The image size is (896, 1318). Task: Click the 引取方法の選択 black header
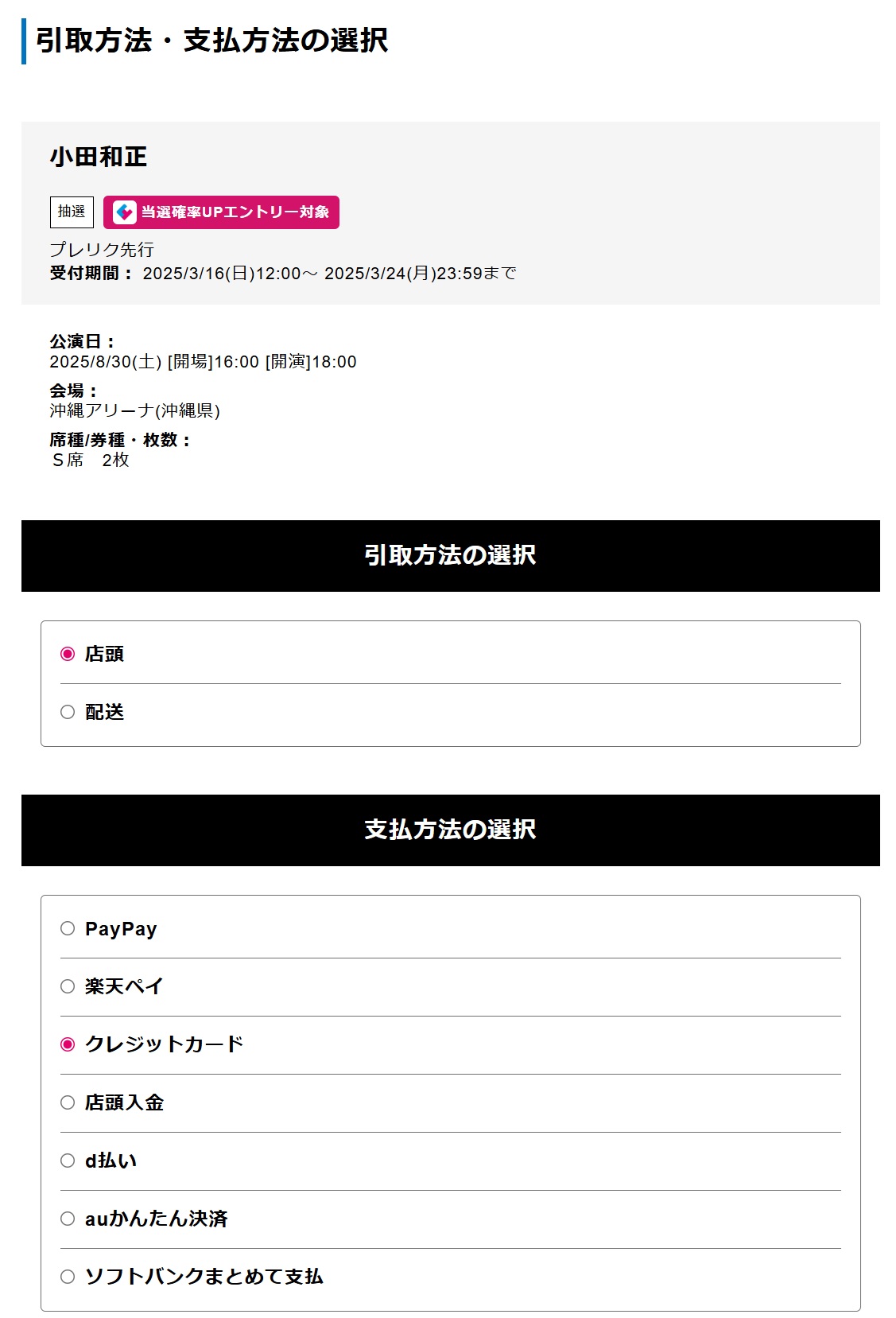click(451, 556)
